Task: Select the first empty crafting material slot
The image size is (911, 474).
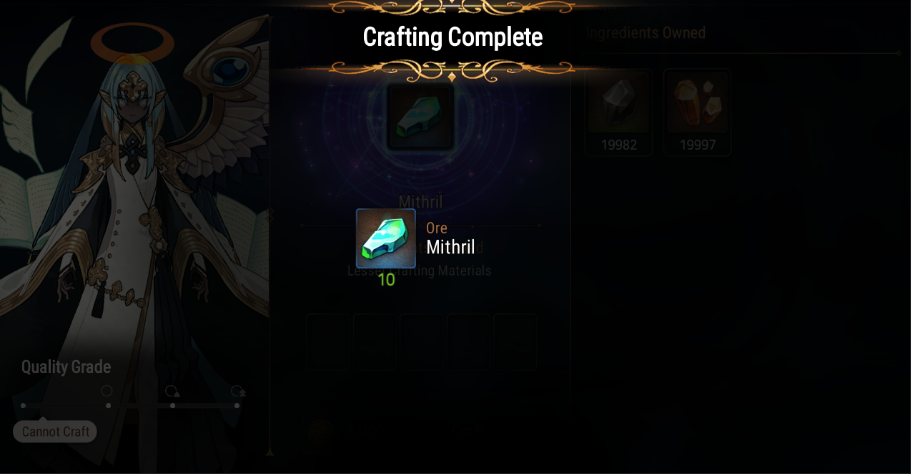Action: pyautogui.click(x=328, y=342)
